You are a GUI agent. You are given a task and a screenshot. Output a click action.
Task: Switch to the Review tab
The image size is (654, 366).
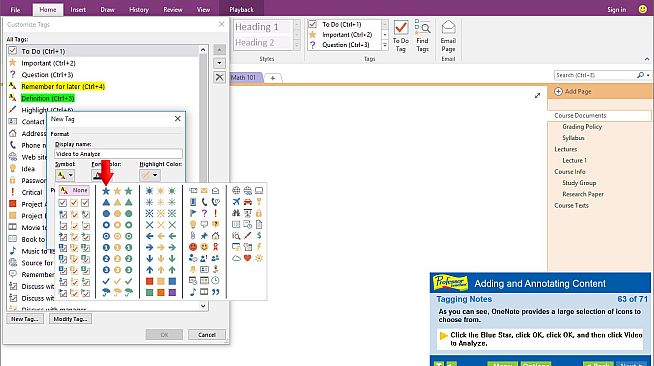[173, 9]
